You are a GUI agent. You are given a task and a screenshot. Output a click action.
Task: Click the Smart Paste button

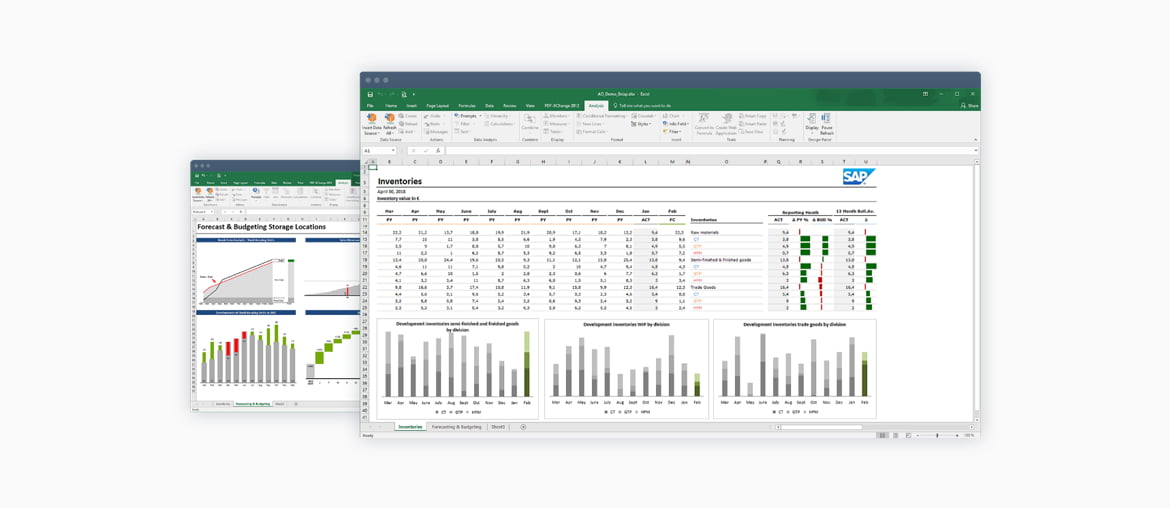click(x=753, y=124)
